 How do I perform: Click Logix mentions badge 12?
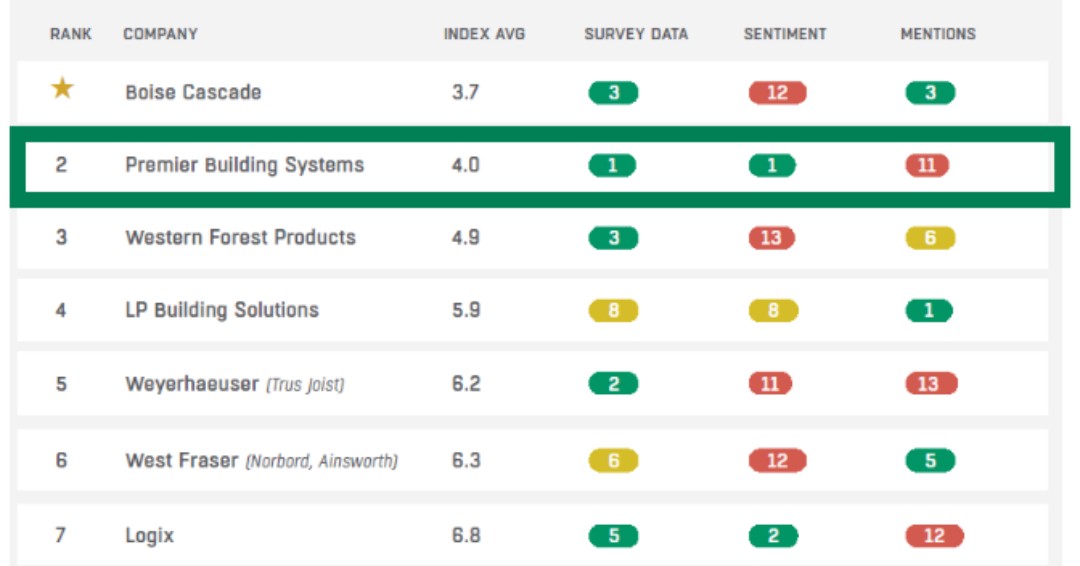935,536
